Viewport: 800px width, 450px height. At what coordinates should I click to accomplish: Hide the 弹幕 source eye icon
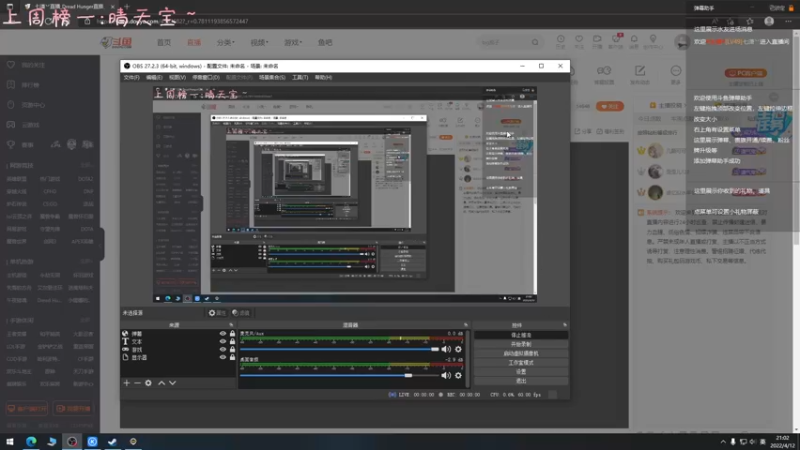[223, 334]
